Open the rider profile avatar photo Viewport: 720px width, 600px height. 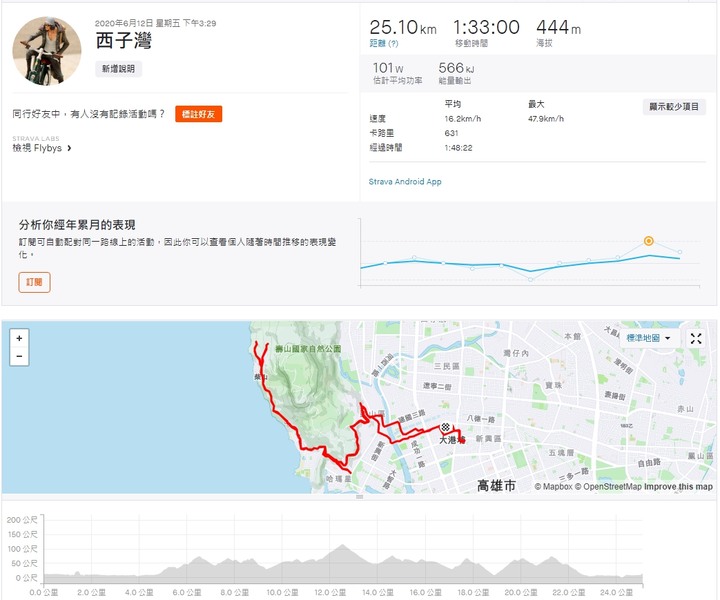(x=47, y=51)
